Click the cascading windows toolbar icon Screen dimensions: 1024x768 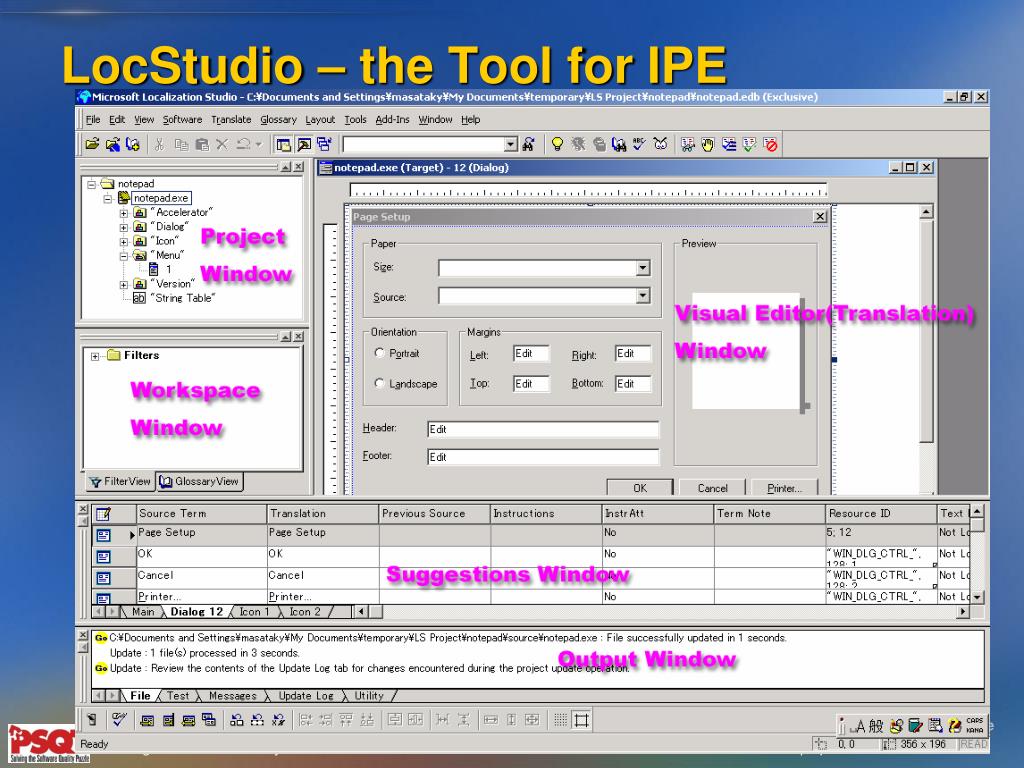324,144
